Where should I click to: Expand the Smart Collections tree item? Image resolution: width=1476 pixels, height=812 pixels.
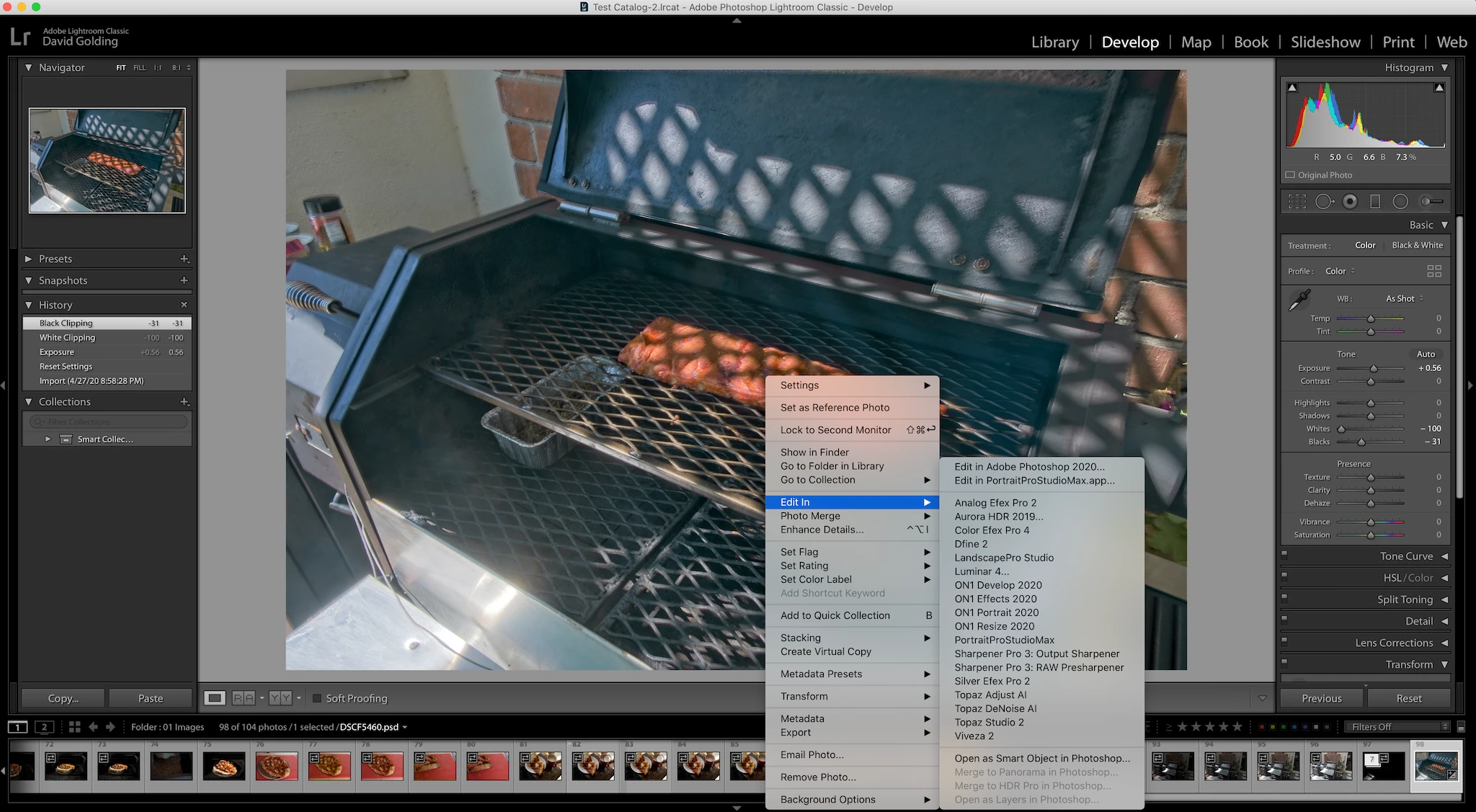pos(48,439)
